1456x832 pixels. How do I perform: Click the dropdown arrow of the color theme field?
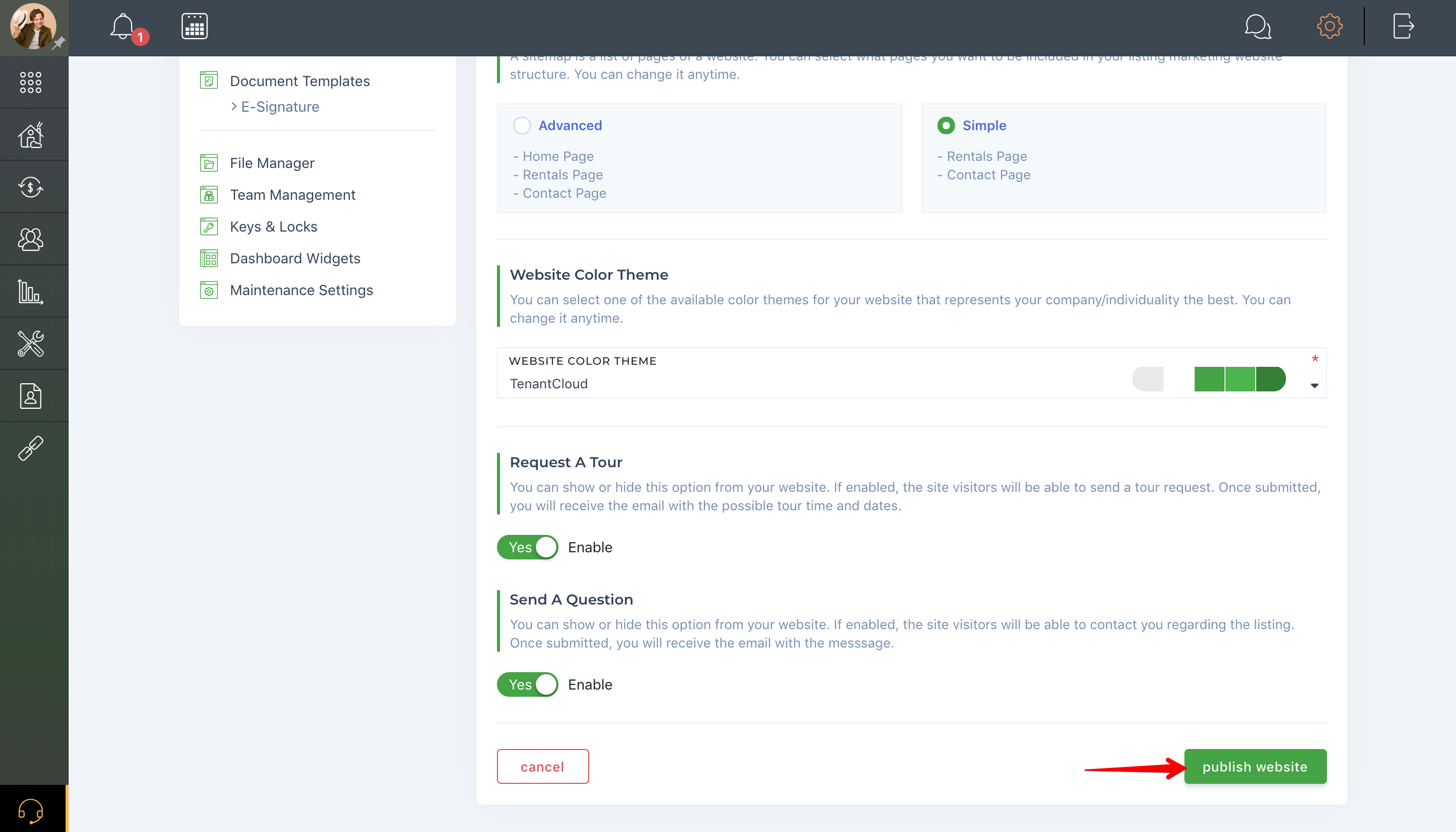click(x=1314, y=386)
